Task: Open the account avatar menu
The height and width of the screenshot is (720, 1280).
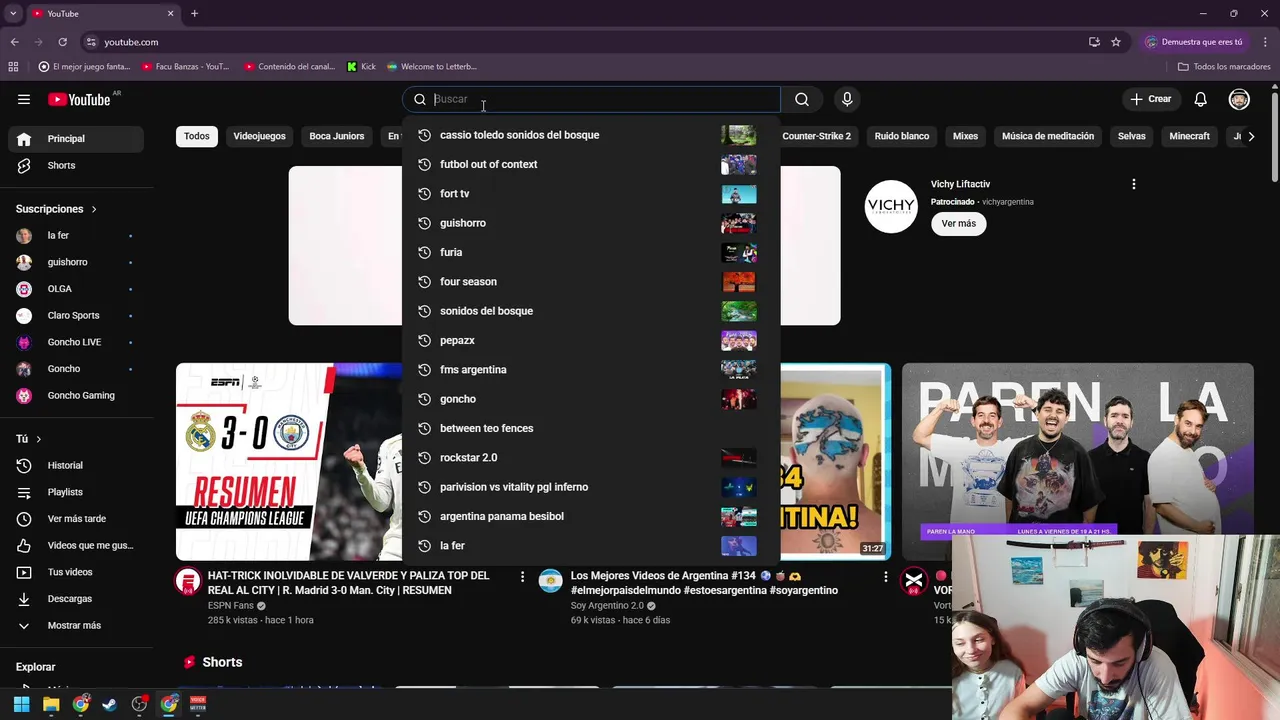Action: click(1239, 99)
